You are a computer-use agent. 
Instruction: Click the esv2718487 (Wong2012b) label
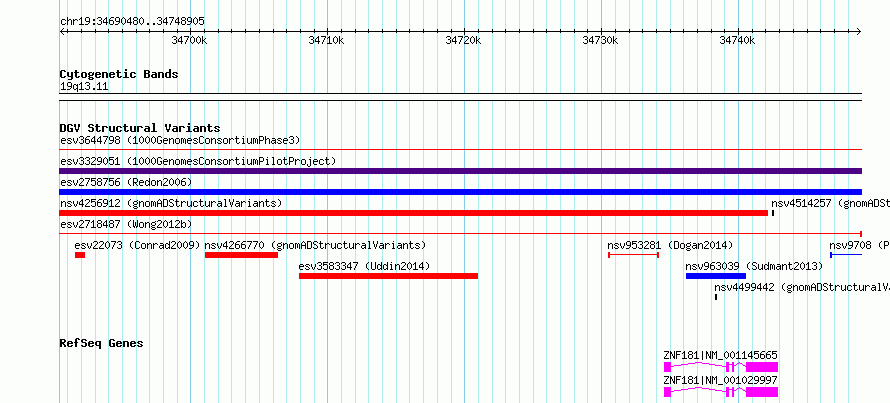point(126,224)
